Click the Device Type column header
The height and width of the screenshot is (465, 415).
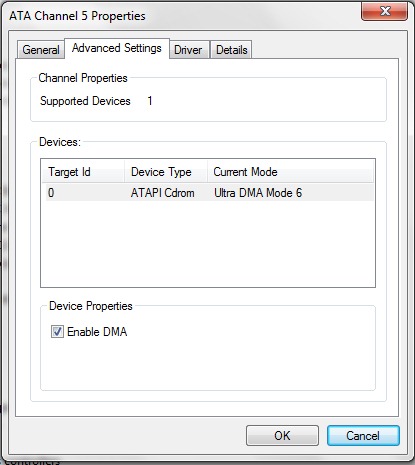pyautogui.click(x=166, y=172)
